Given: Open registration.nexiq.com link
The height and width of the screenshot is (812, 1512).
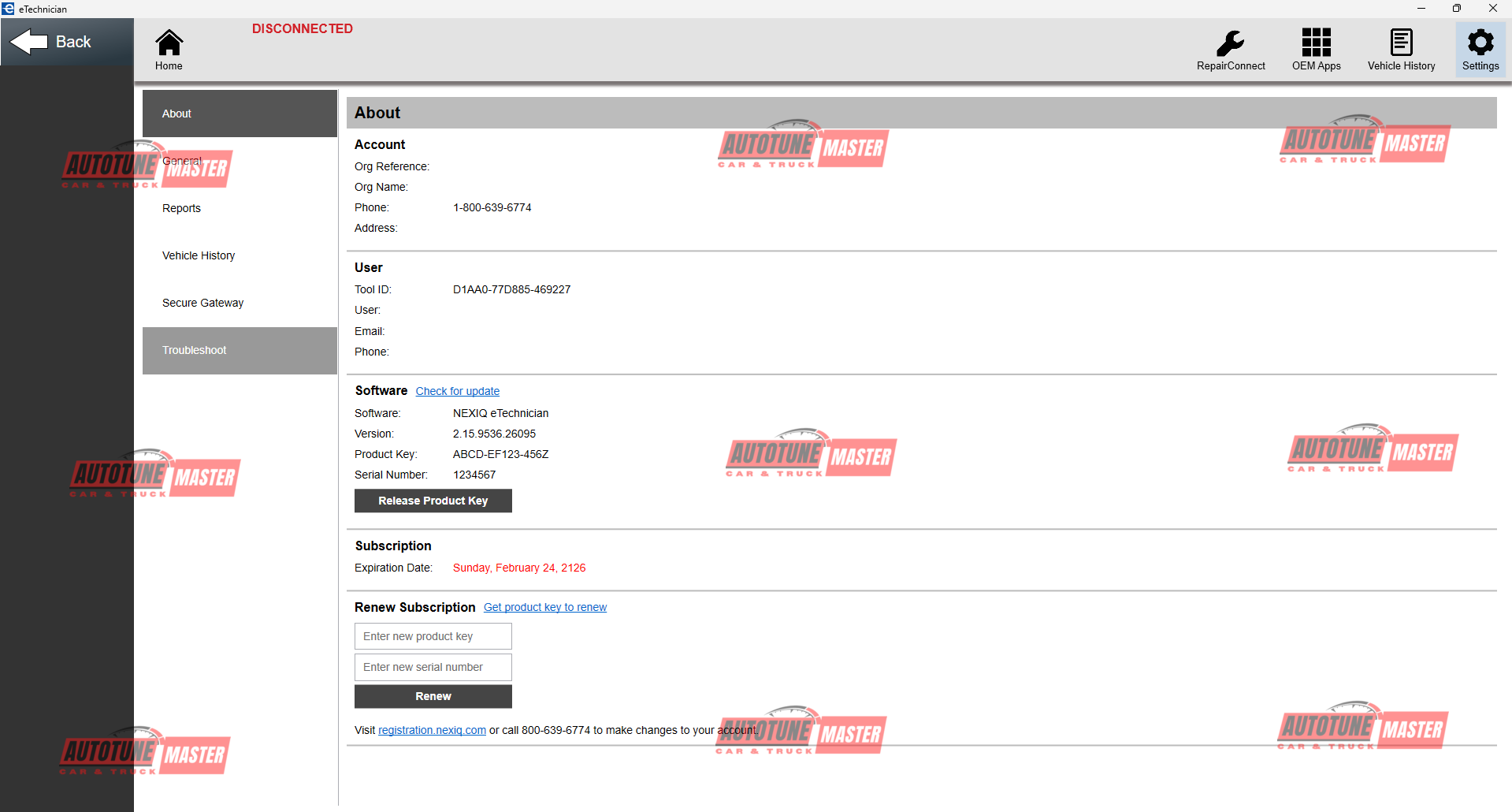Looking at the screenshot, I should 432,730.
